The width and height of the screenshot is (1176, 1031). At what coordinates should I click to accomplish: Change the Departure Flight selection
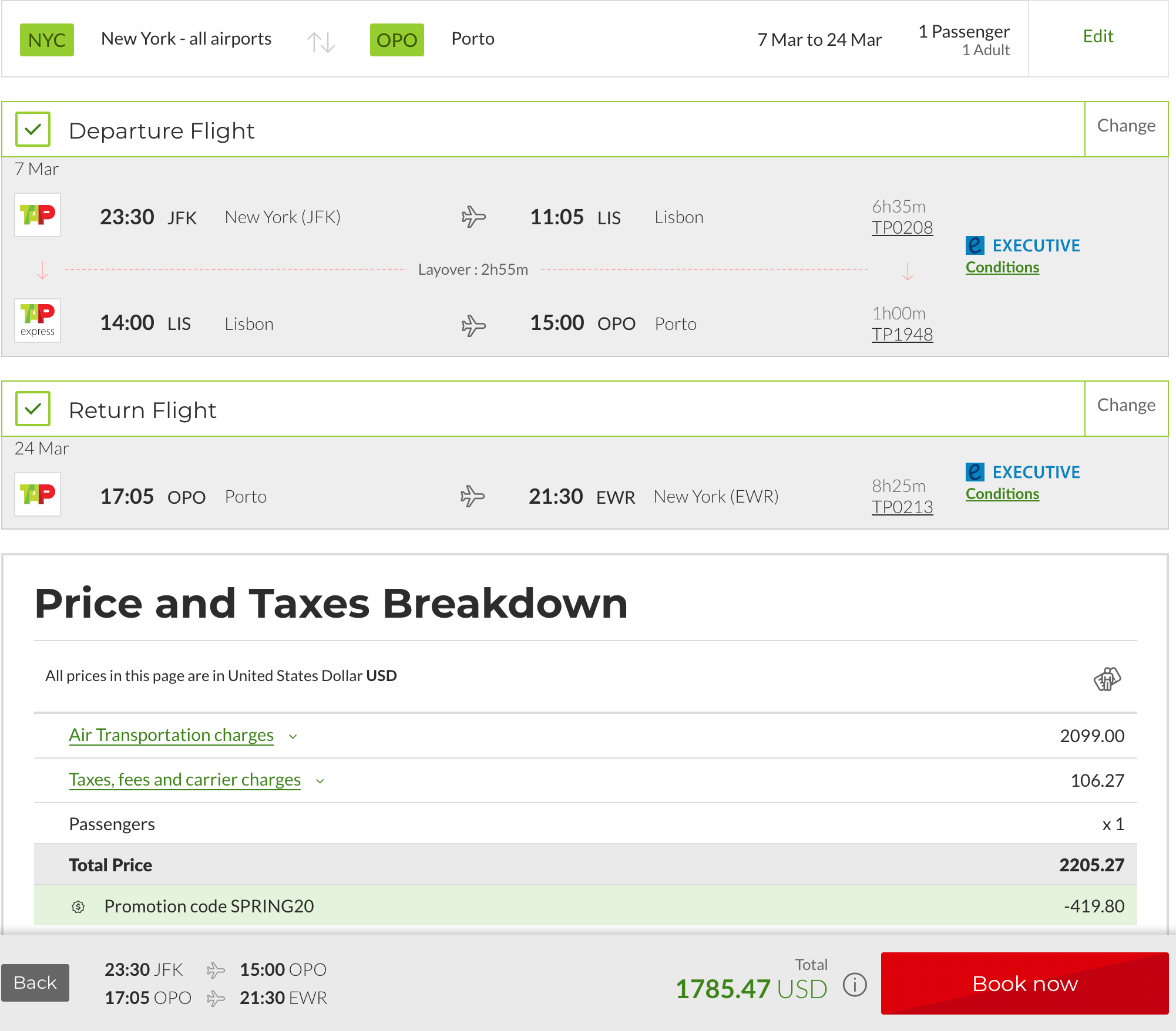pyautogui.click(x=1125, y=126)
